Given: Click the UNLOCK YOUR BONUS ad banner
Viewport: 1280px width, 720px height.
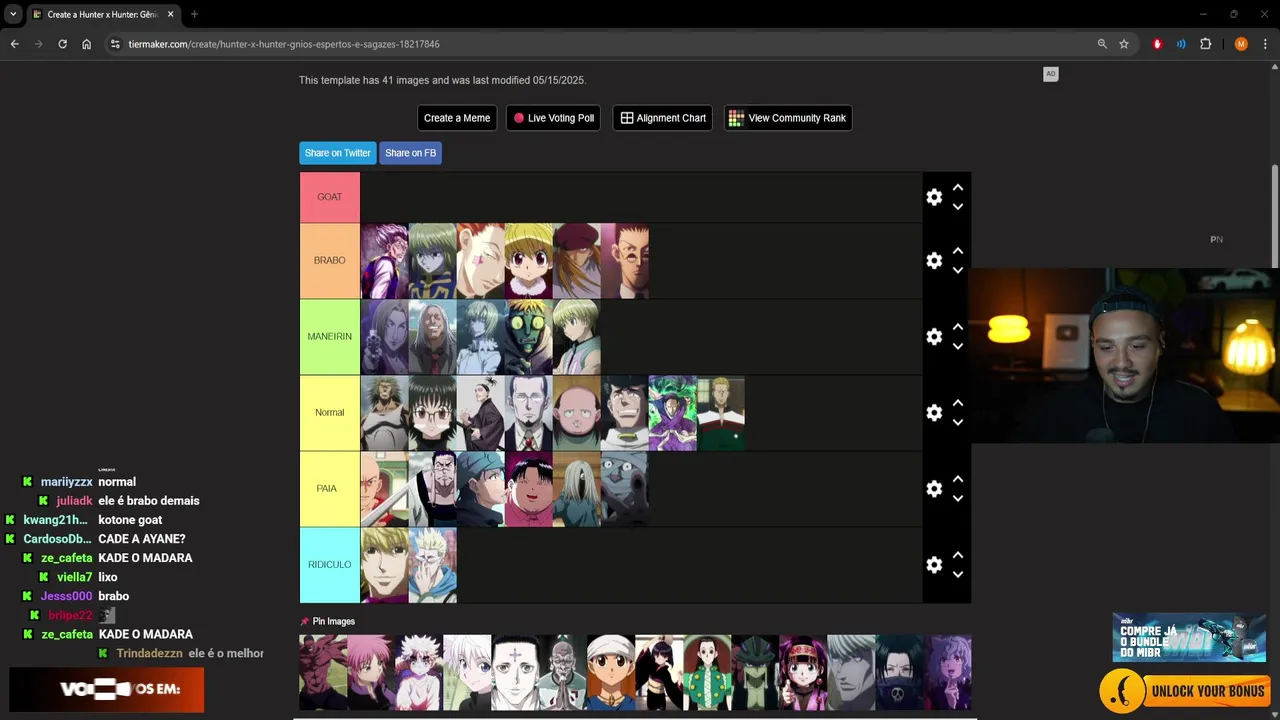Looking at the screenshot, I should pos(1185,691).
